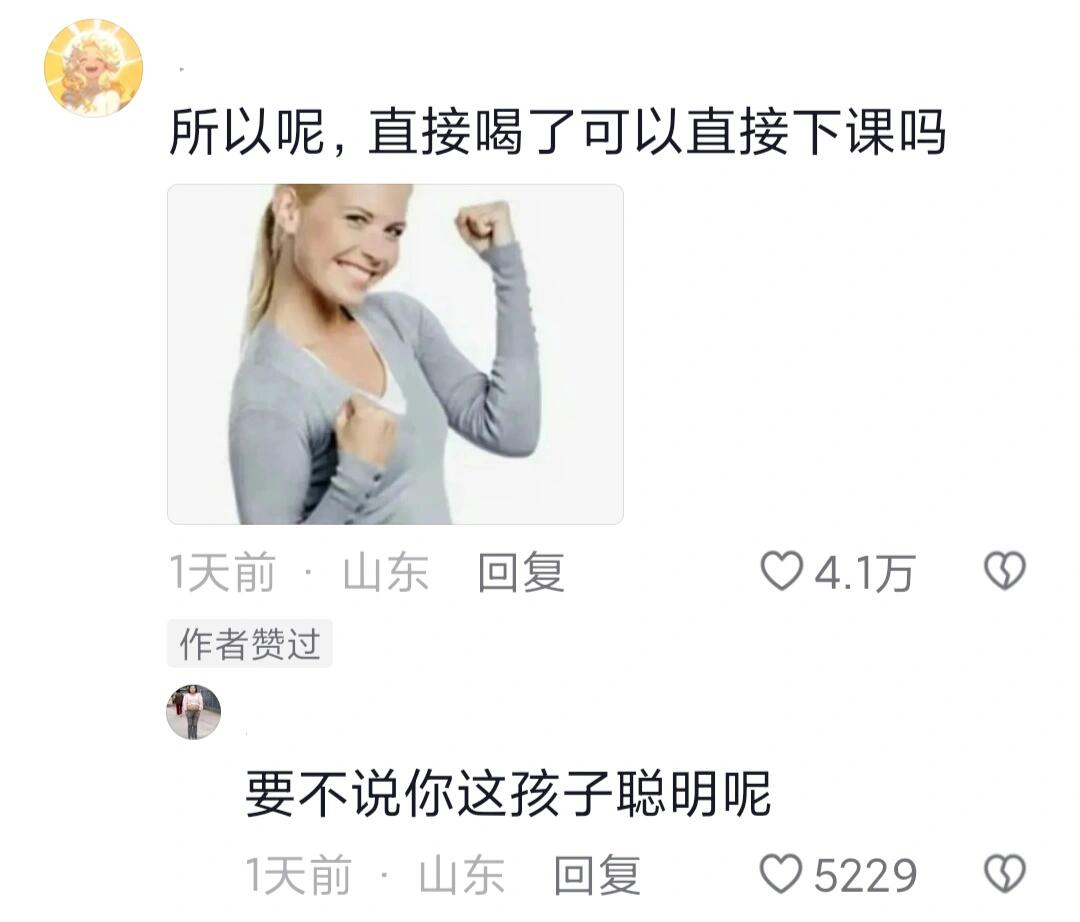Like the reply with 5229 likes
1080x922 pixels.
click(781, 874)
